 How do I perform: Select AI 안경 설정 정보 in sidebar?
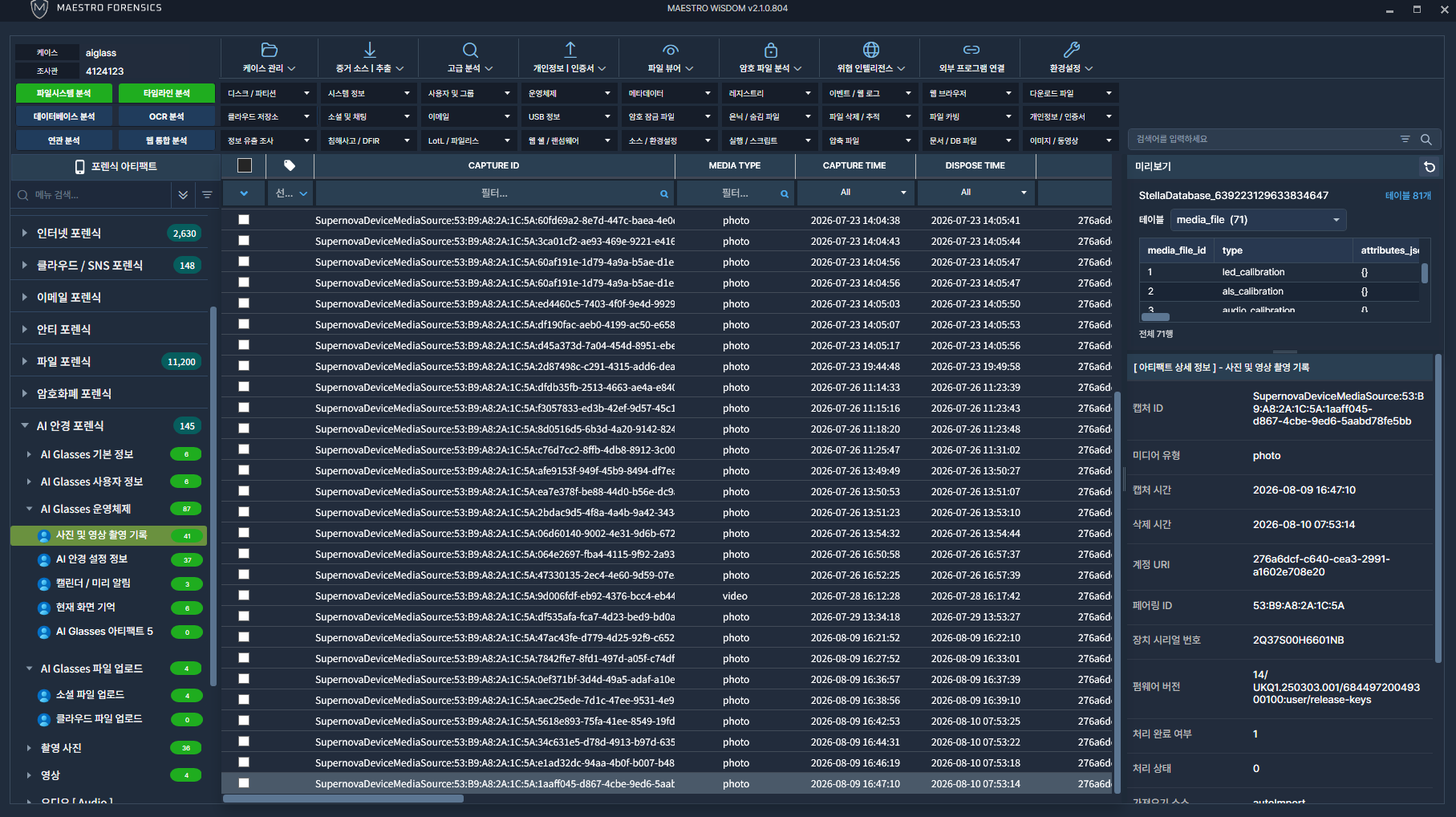(91, 559)
